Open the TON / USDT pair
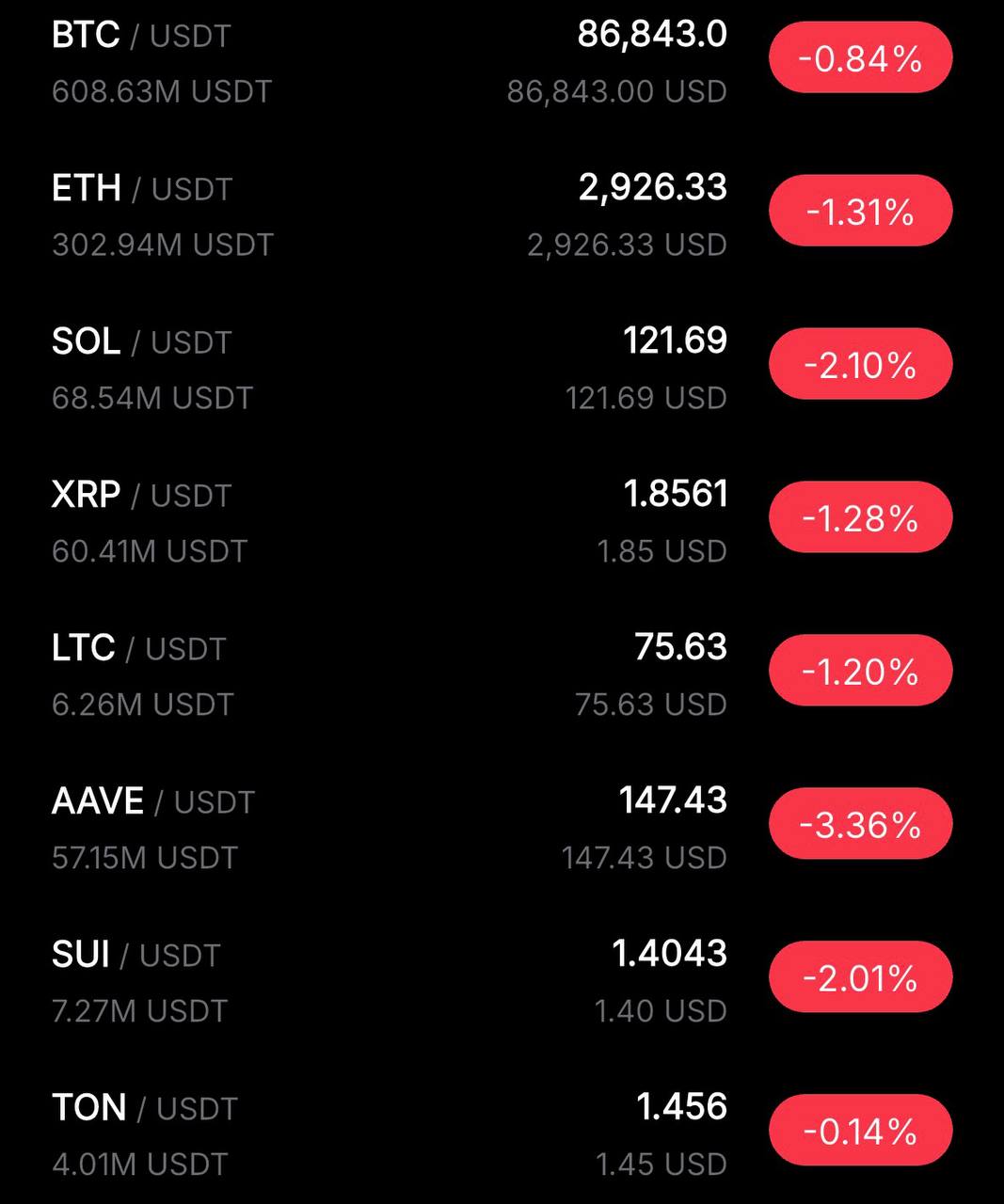Viewport: 1004px width, 1204px height. pos(144,1109)
